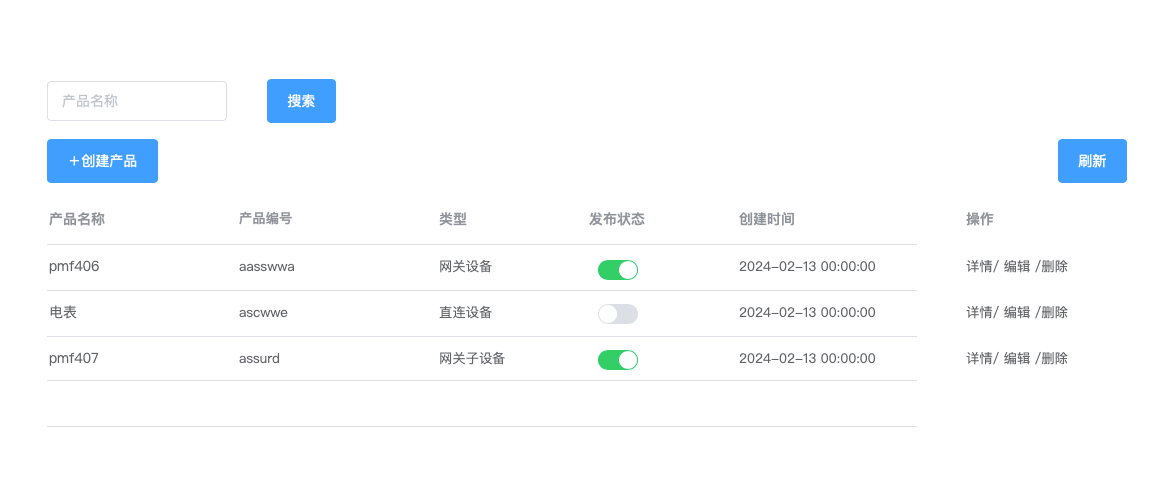Click 编辑 edit for 电表 row
The height and width of the screenshot is (491, 1156).
(x=1017, y=313)
